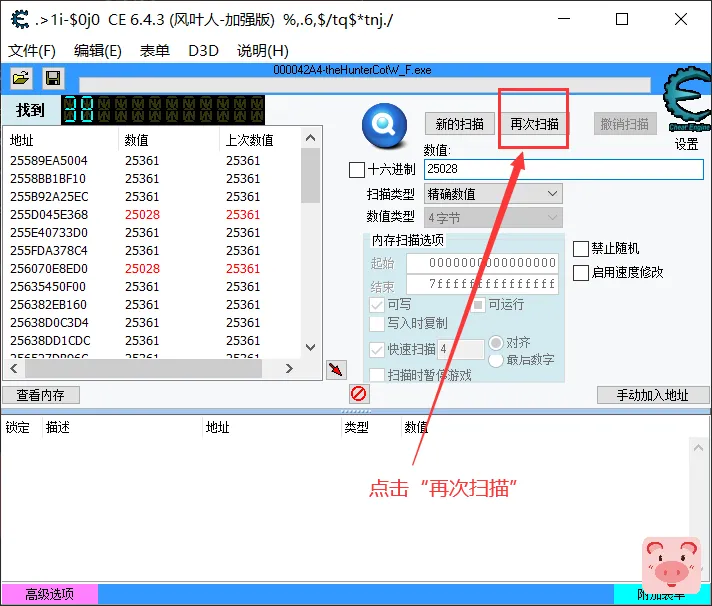Click the value input field showing 25028
712x606 pixels.
[x=564, y=169]
